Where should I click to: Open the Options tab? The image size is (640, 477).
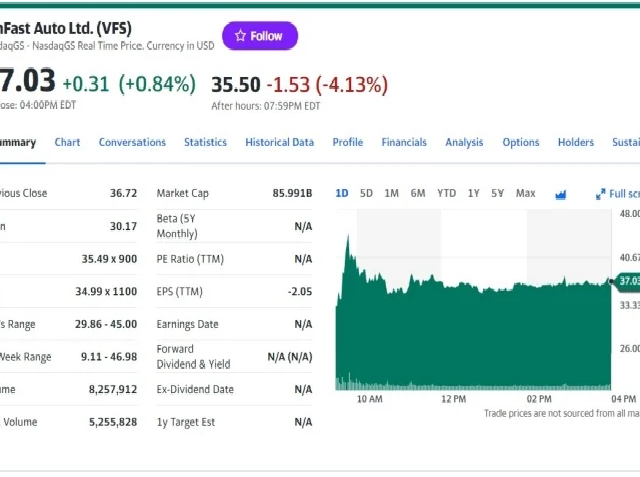tap(521, 142)
